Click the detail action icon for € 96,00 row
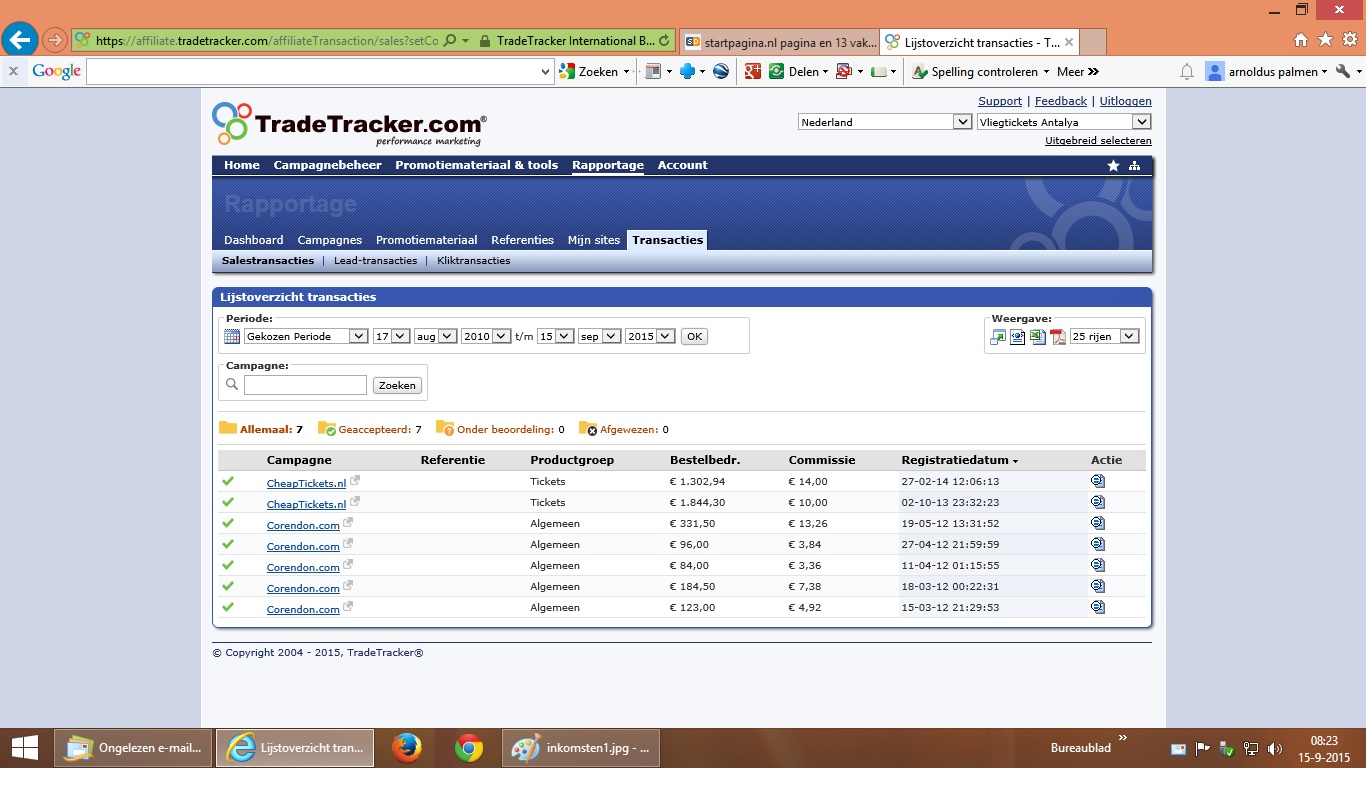The image size is (1366, 800). point(1098,544)
